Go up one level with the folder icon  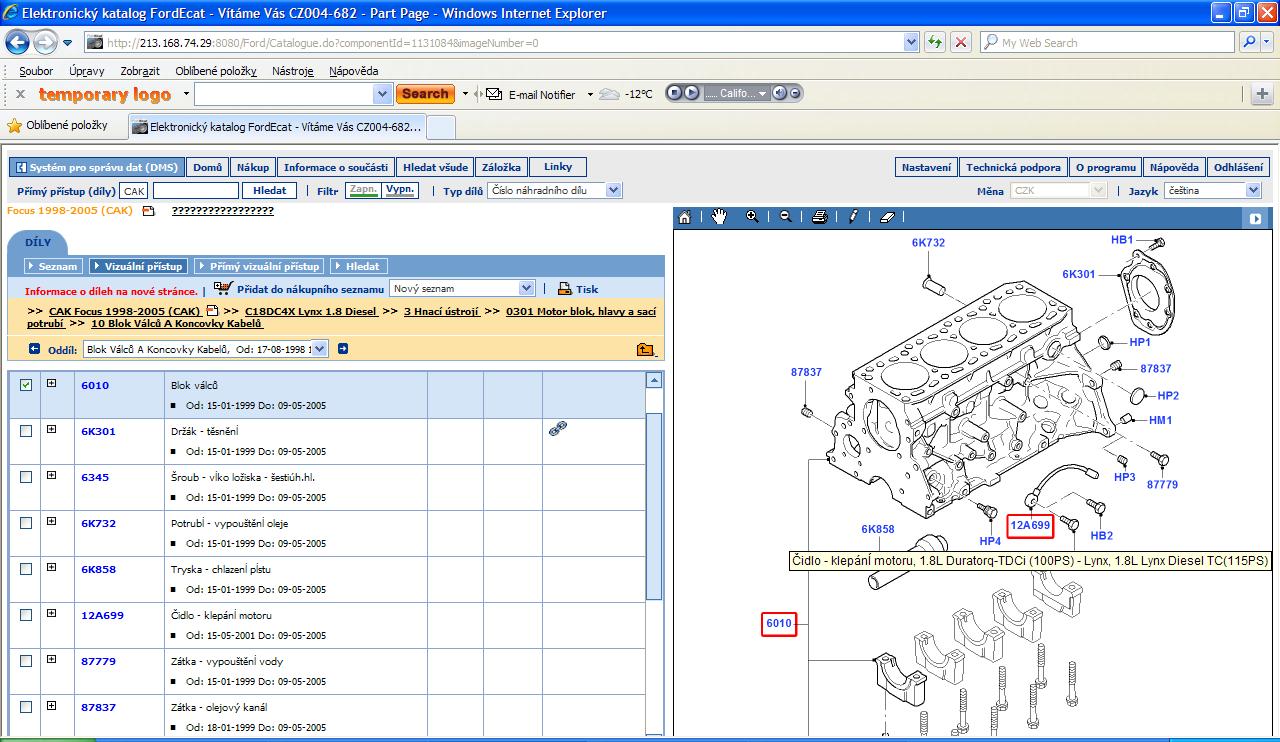tap(645, 349)
